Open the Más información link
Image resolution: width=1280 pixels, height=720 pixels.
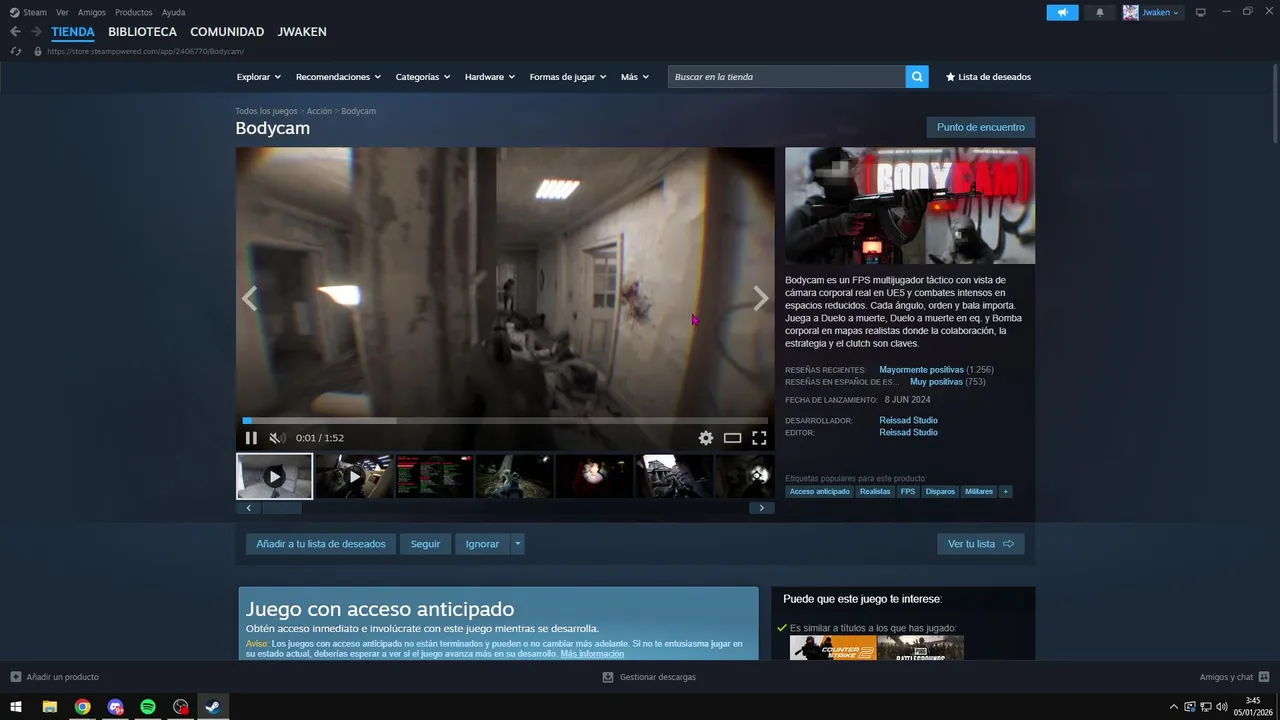(x=592, y=654)
